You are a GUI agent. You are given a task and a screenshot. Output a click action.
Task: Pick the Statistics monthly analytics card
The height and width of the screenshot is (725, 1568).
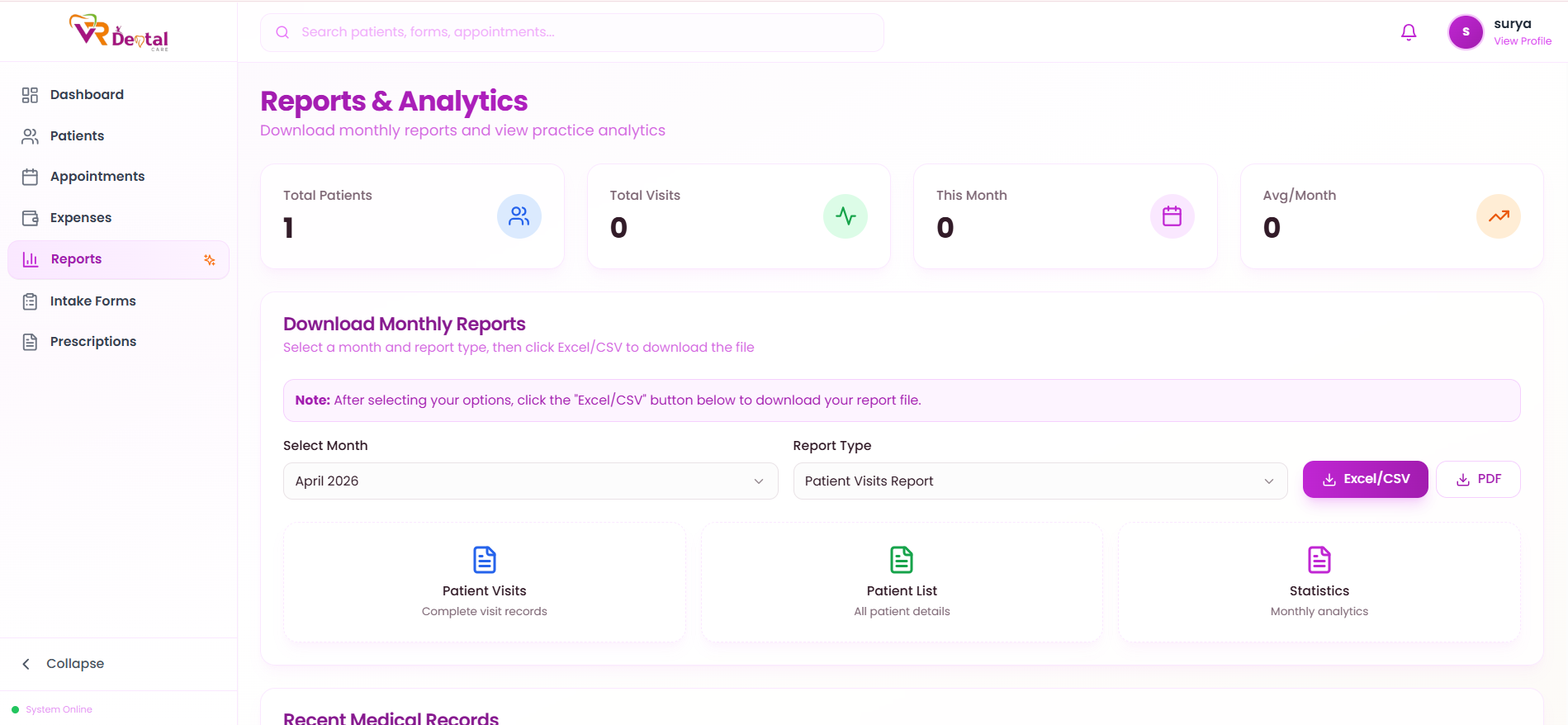[1319, 582]
